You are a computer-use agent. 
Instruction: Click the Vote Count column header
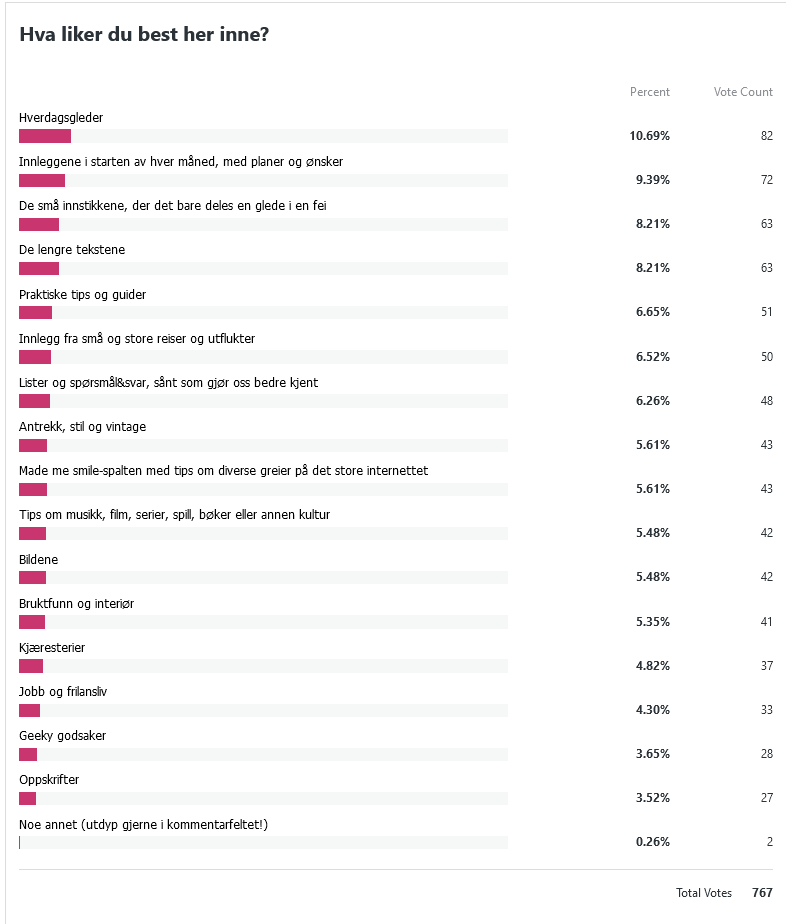pyautogui.click(x=743, y=92)
